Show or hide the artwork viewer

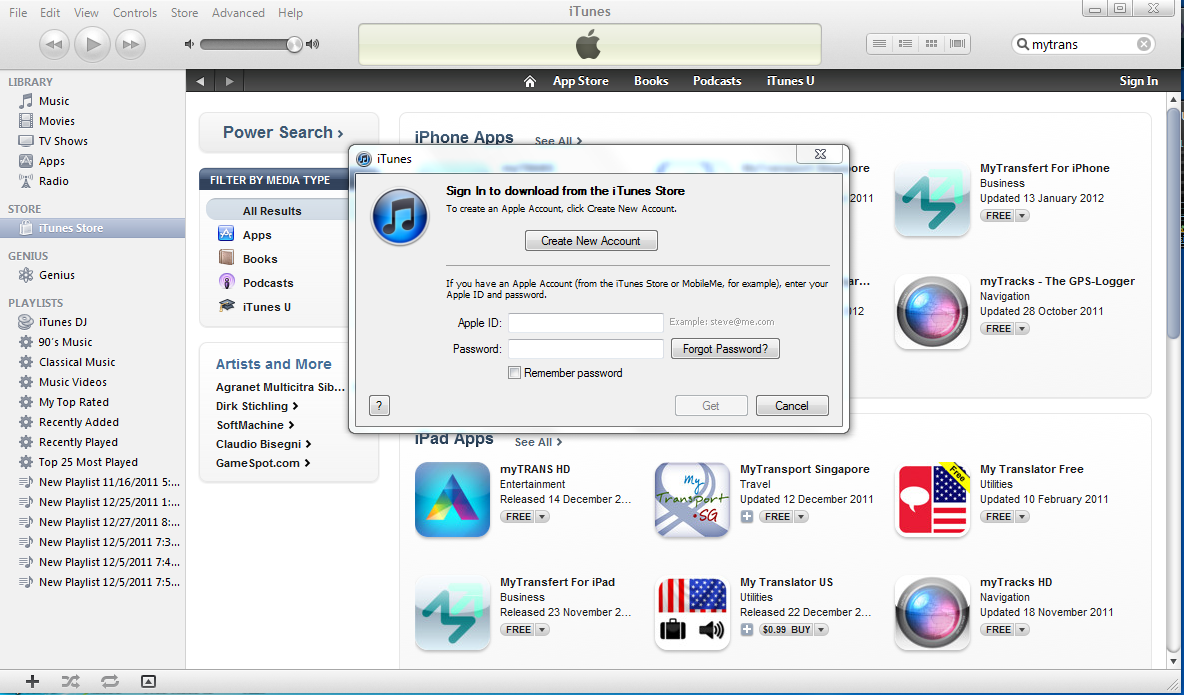(149, 681)
